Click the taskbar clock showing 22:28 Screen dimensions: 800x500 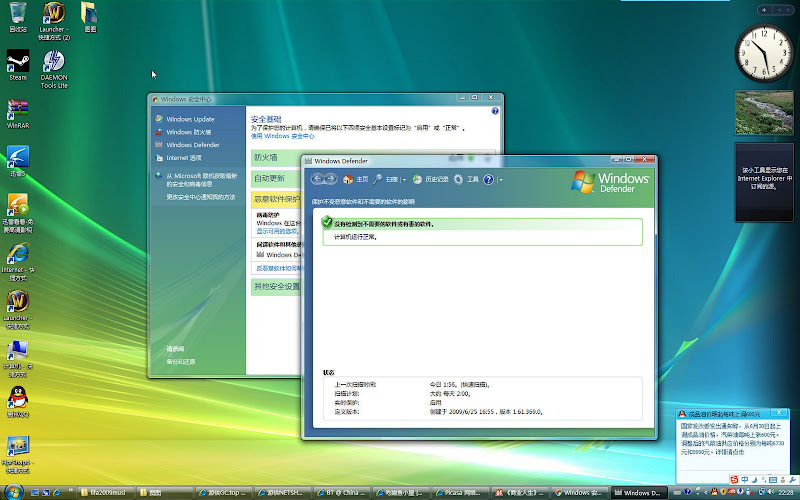click(x=785, y=492)
